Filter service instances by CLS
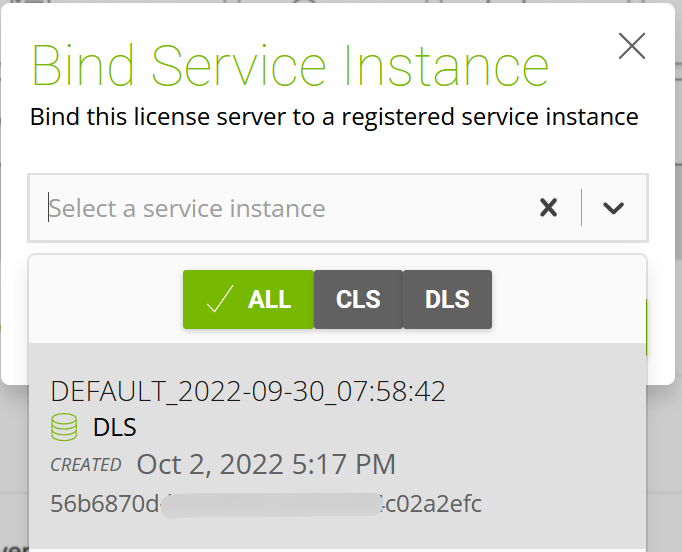Screen dimensions: 682x552 tap(358, 299)
